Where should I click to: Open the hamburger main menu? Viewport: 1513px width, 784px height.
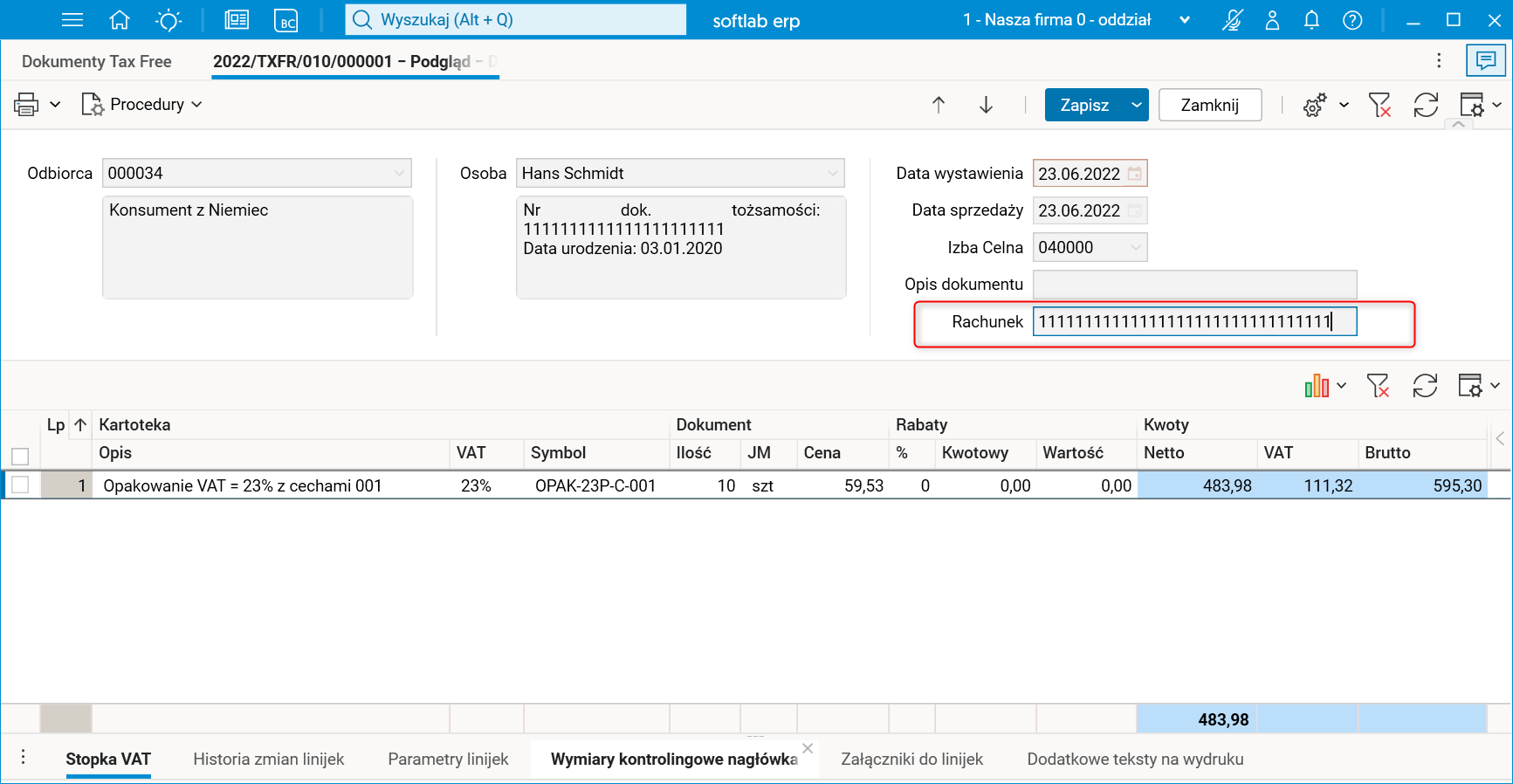pos(72,19)
